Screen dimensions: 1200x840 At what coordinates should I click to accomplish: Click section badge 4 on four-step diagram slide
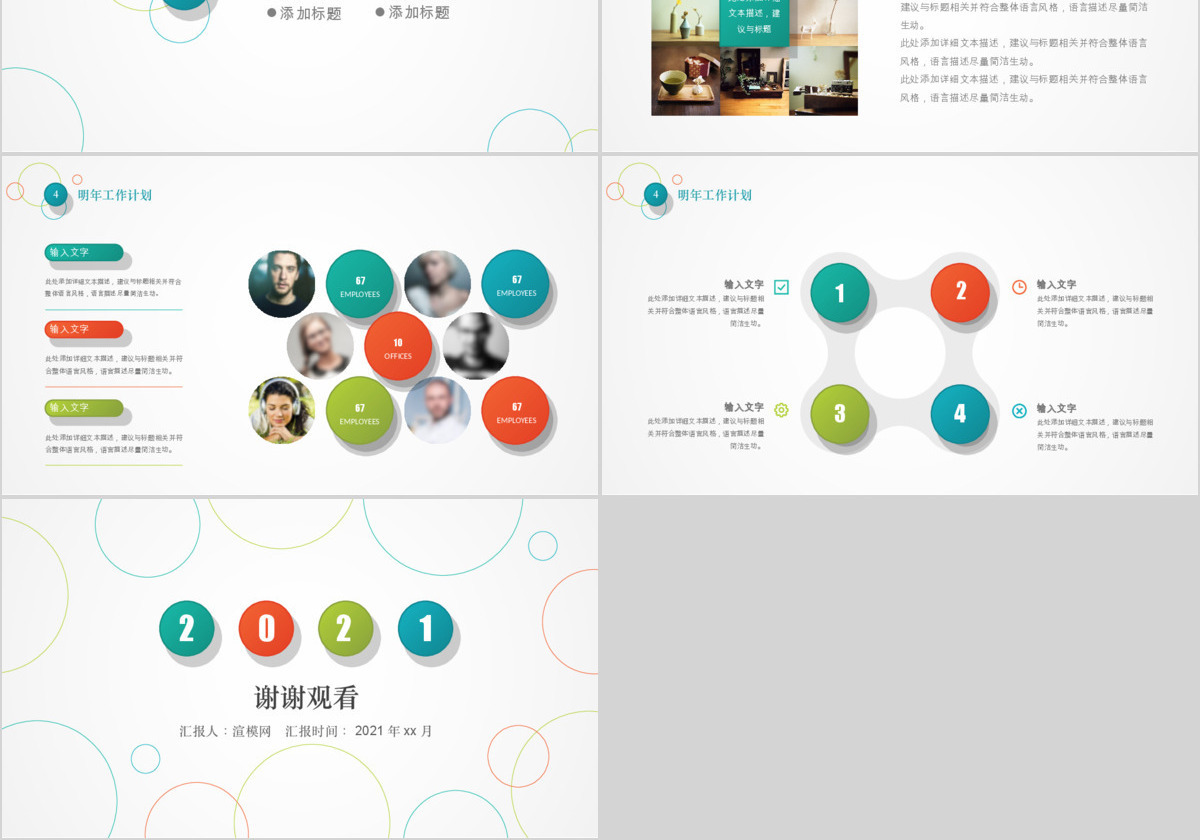tap(656, 194)
